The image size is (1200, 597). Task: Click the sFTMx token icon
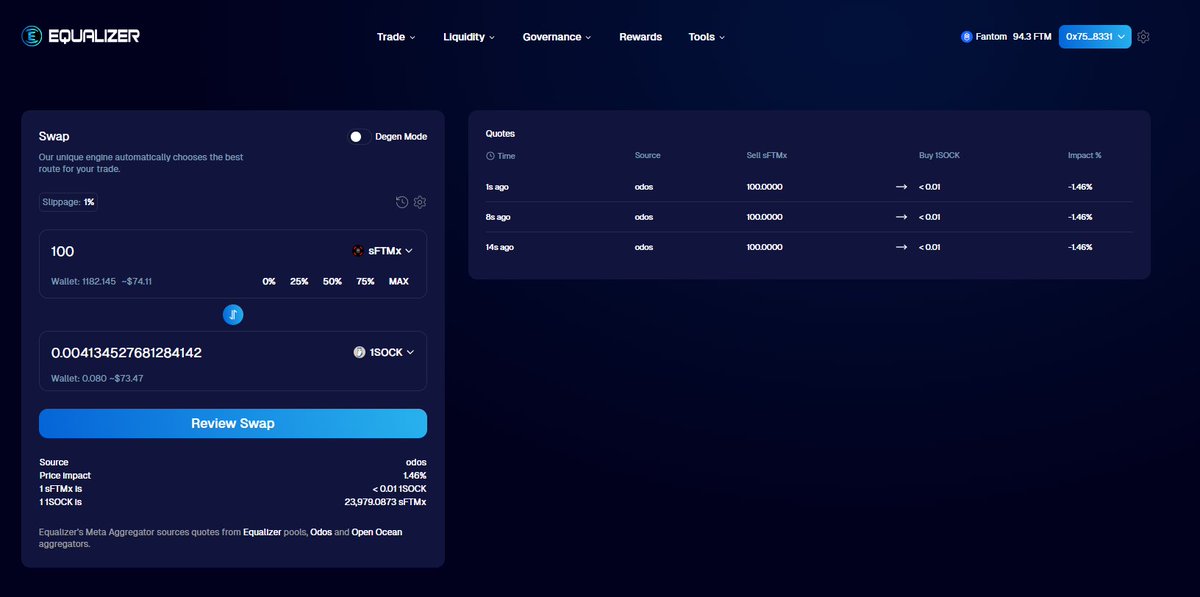(358, 251)
